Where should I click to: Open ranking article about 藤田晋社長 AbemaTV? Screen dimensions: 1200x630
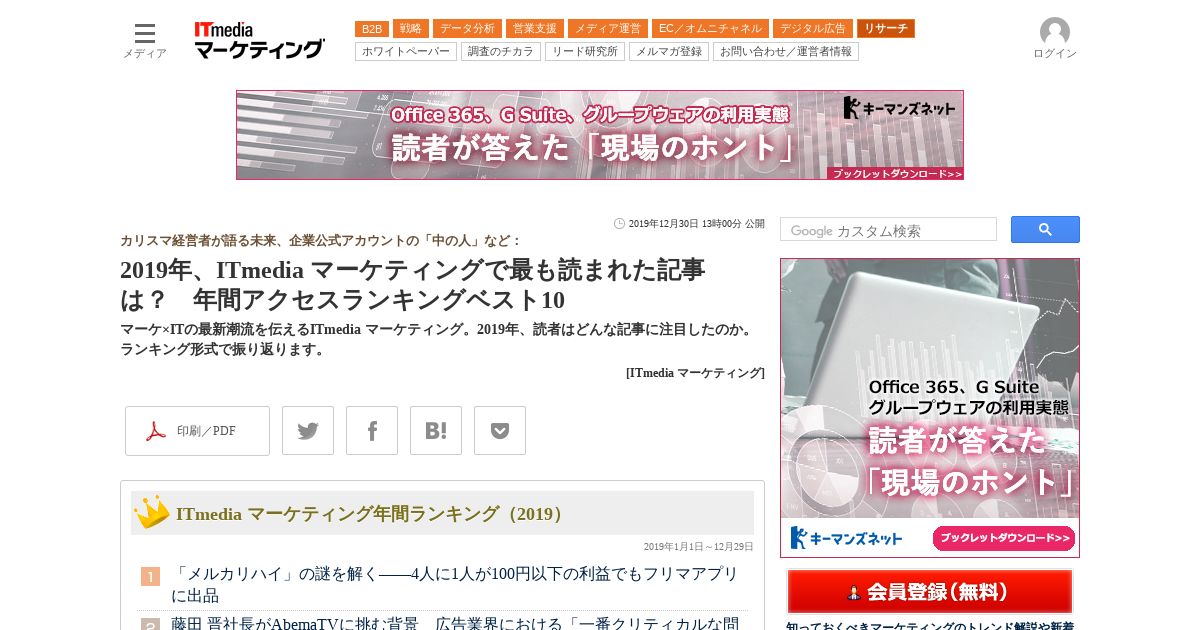(455, 623)
